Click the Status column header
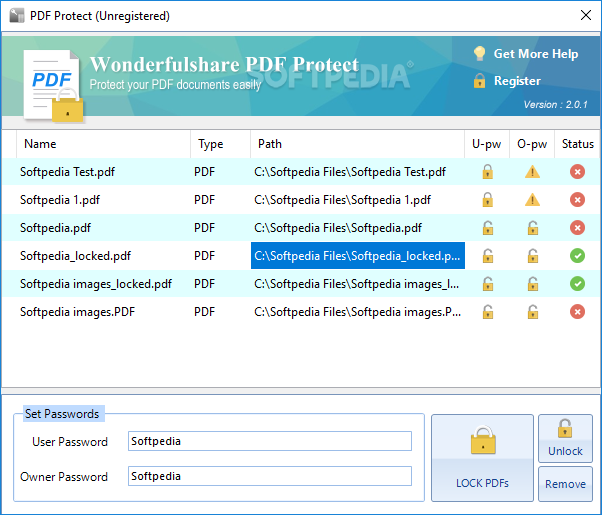 [577, 144]
